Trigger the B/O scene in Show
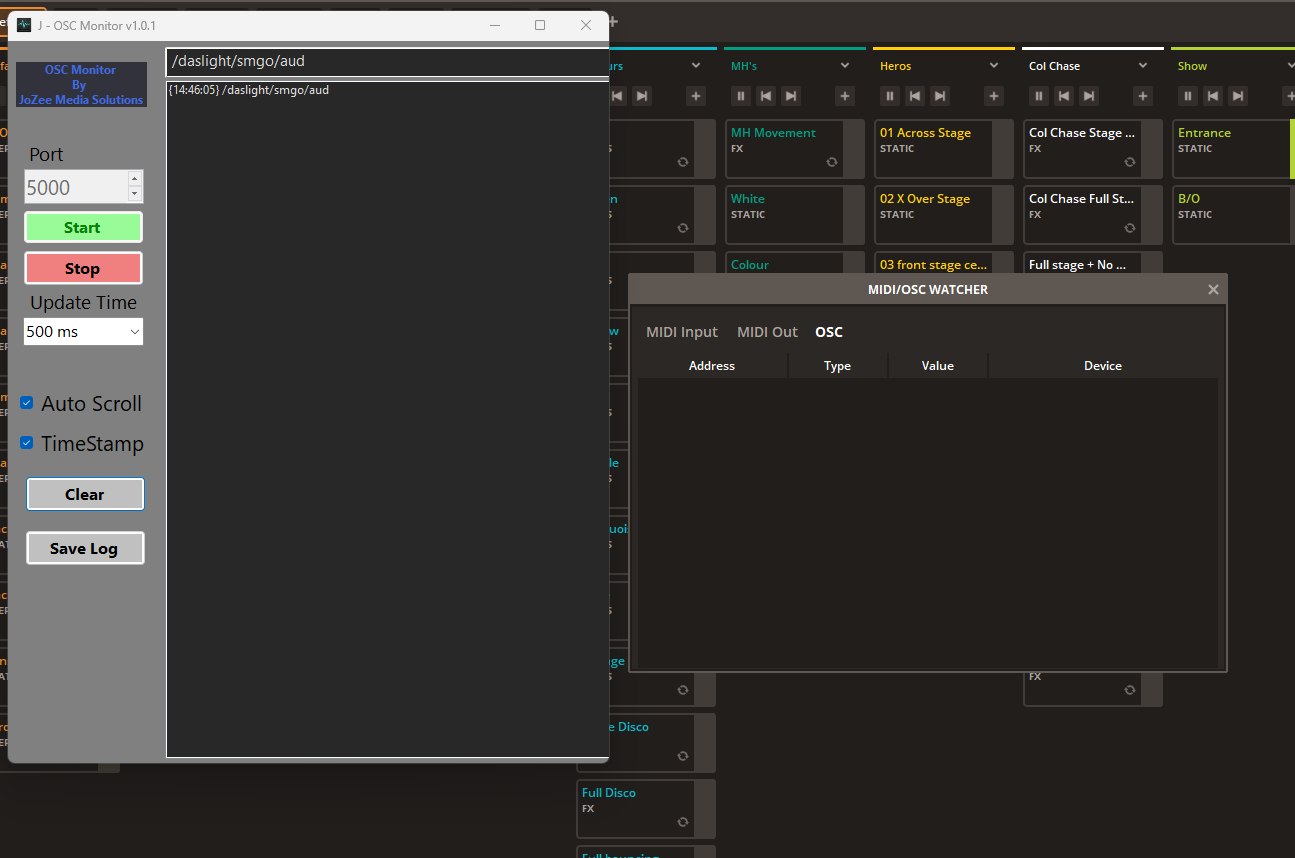 tap(1234, 215)
